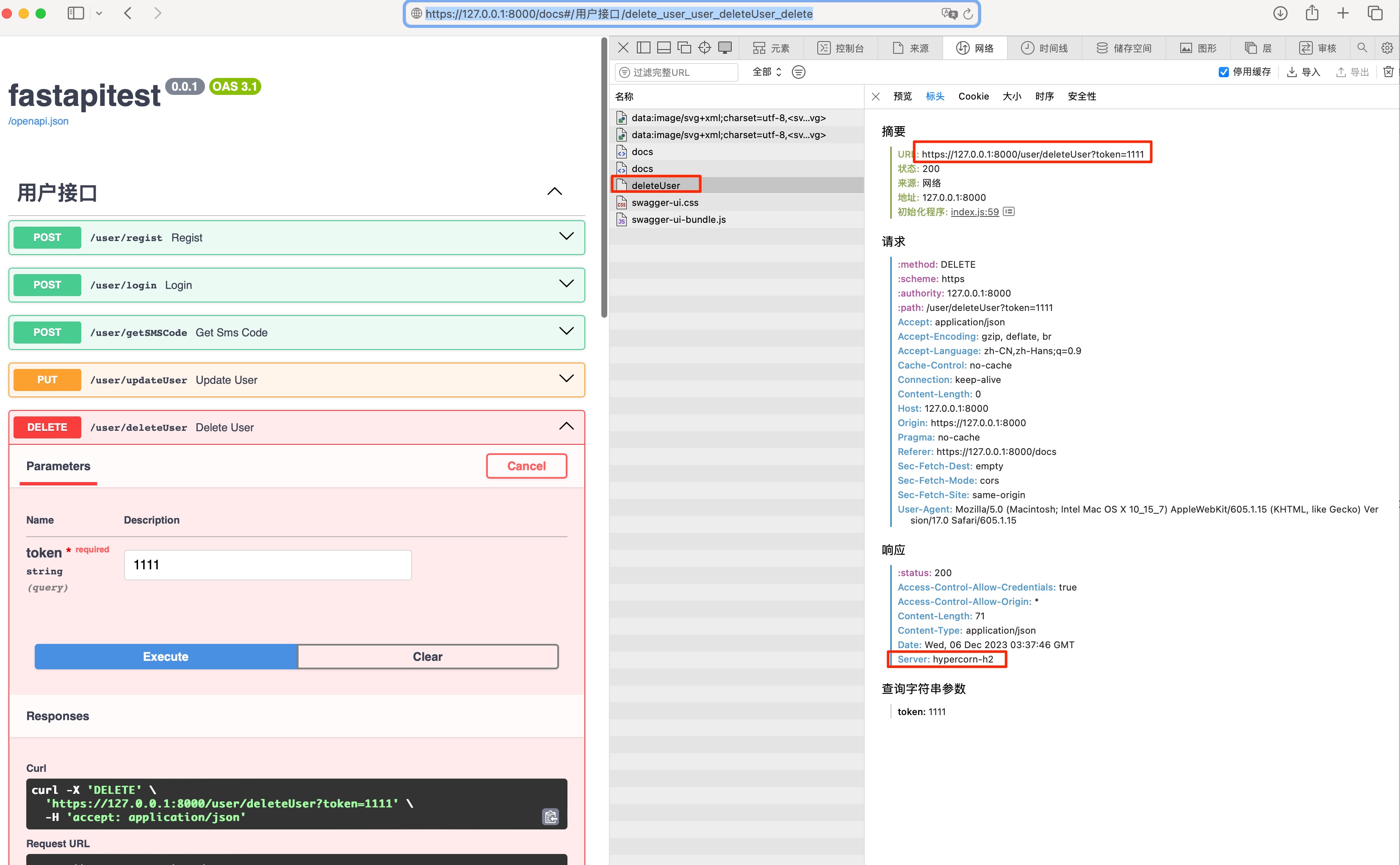Select the 网络 Network tab
This screenshot has width=1400, height=865.
(975, 48)
